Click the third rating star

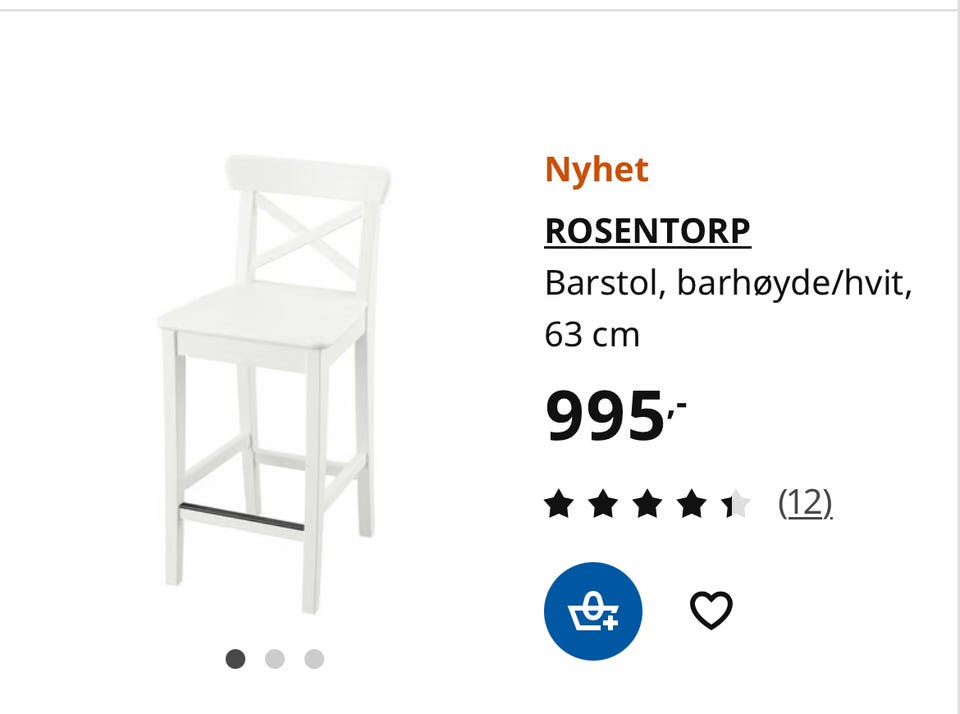[647, 504]
